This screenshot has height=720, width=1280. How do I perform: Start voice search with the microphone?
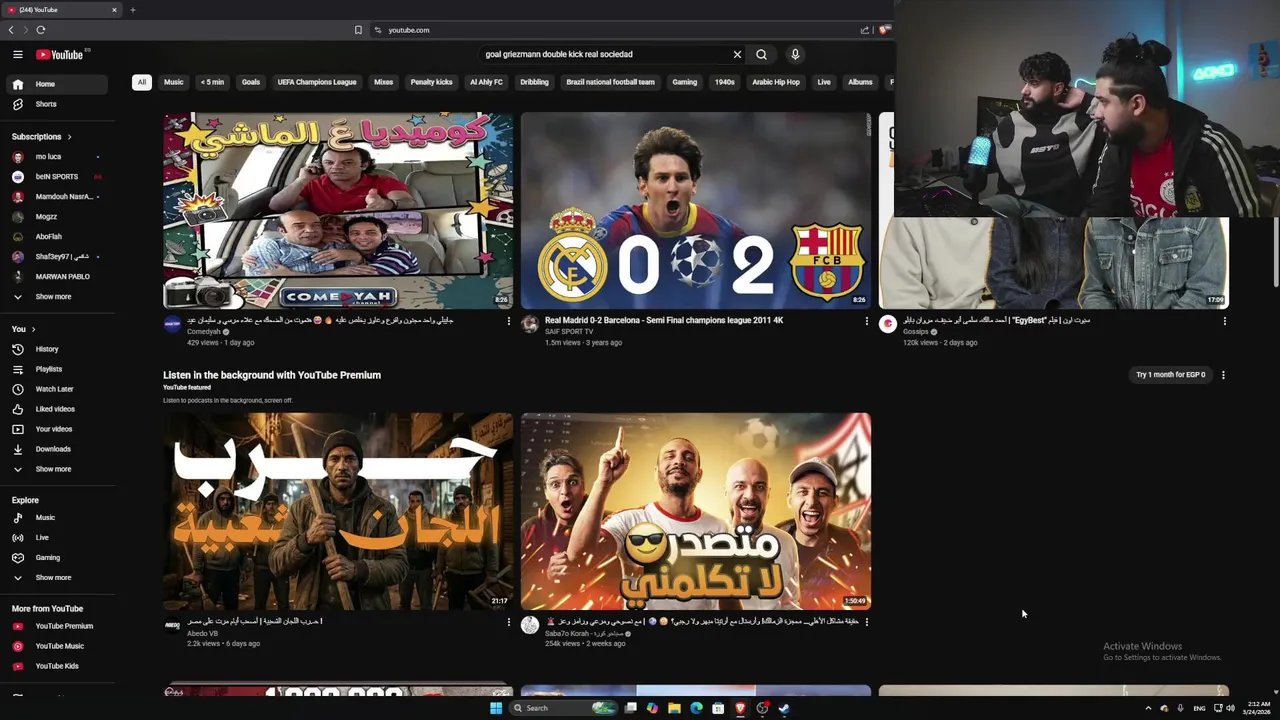pyautogui.click(x=795, y=54)
